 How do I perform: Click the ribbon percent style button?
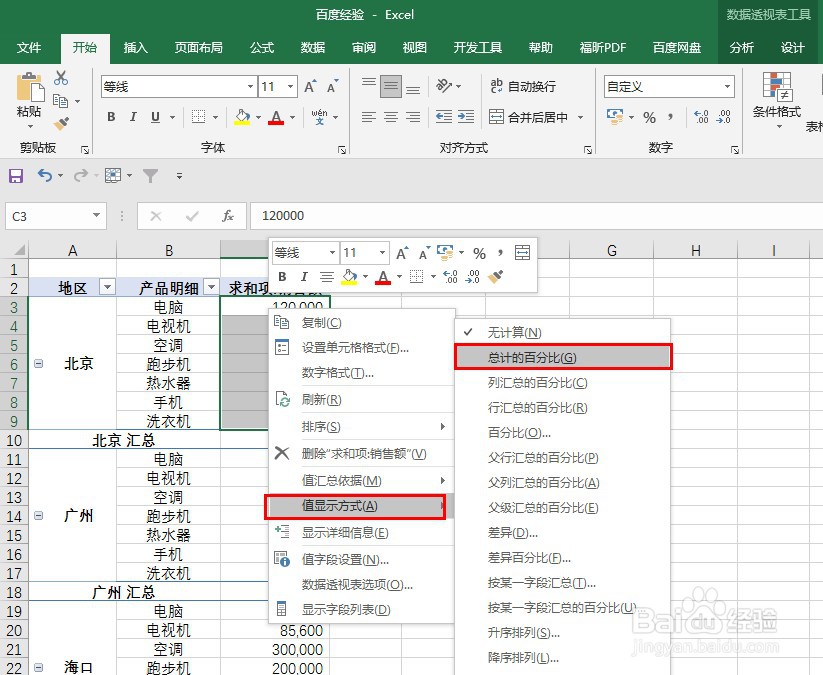click(x=649, y=117)
